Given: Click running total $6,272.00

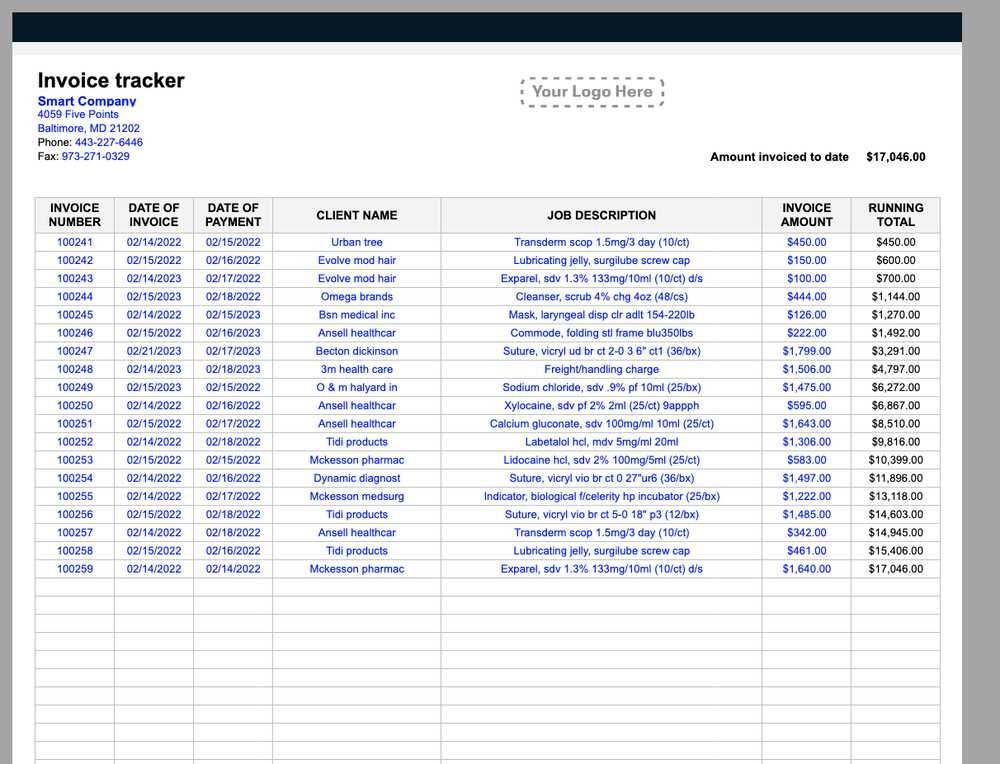Looking at the screenshot, I should [x=895, y=388].
